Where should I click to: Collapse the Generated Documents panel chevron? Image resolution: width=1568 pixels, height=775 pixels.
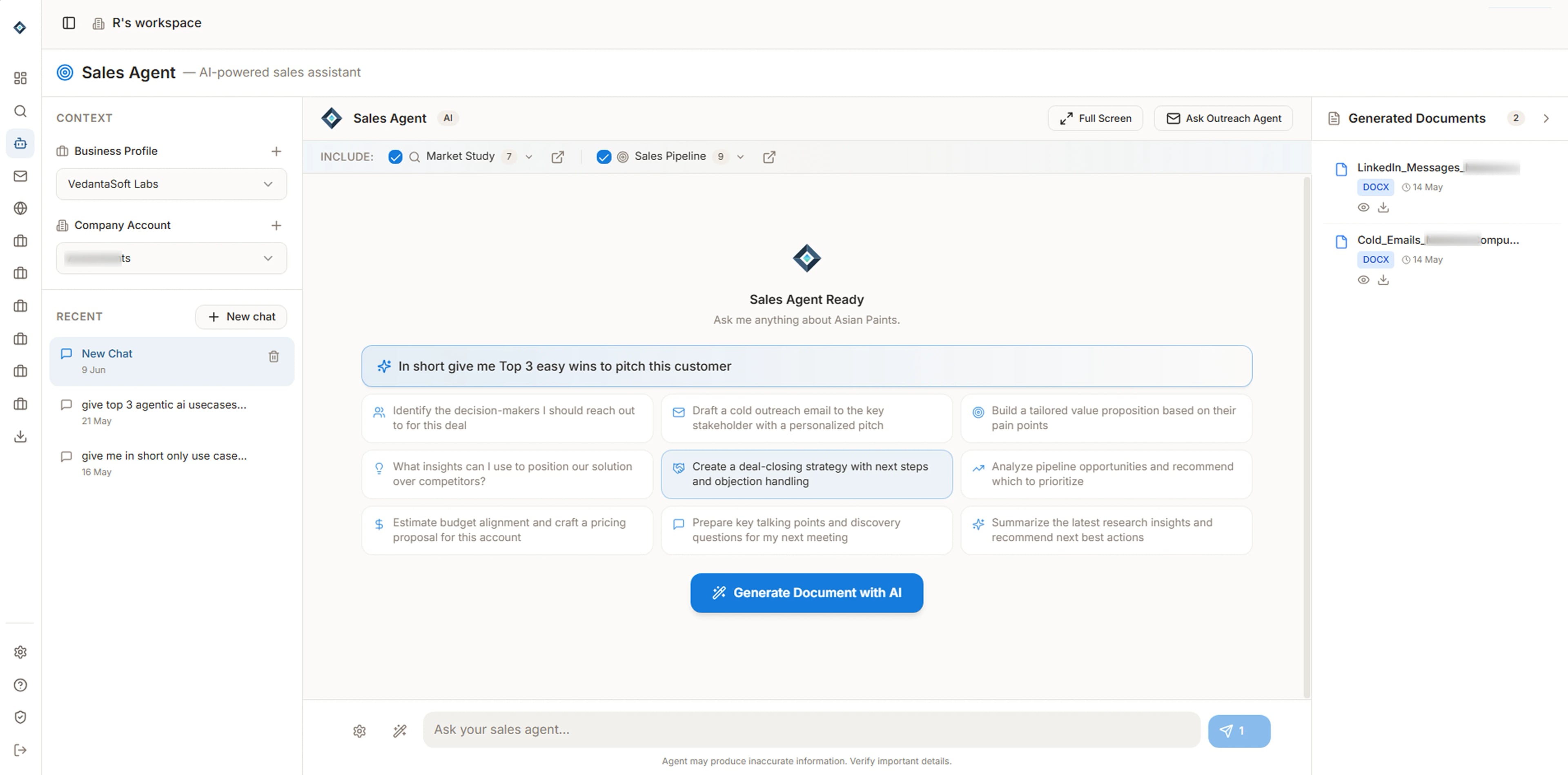(x=1546, y=118)
